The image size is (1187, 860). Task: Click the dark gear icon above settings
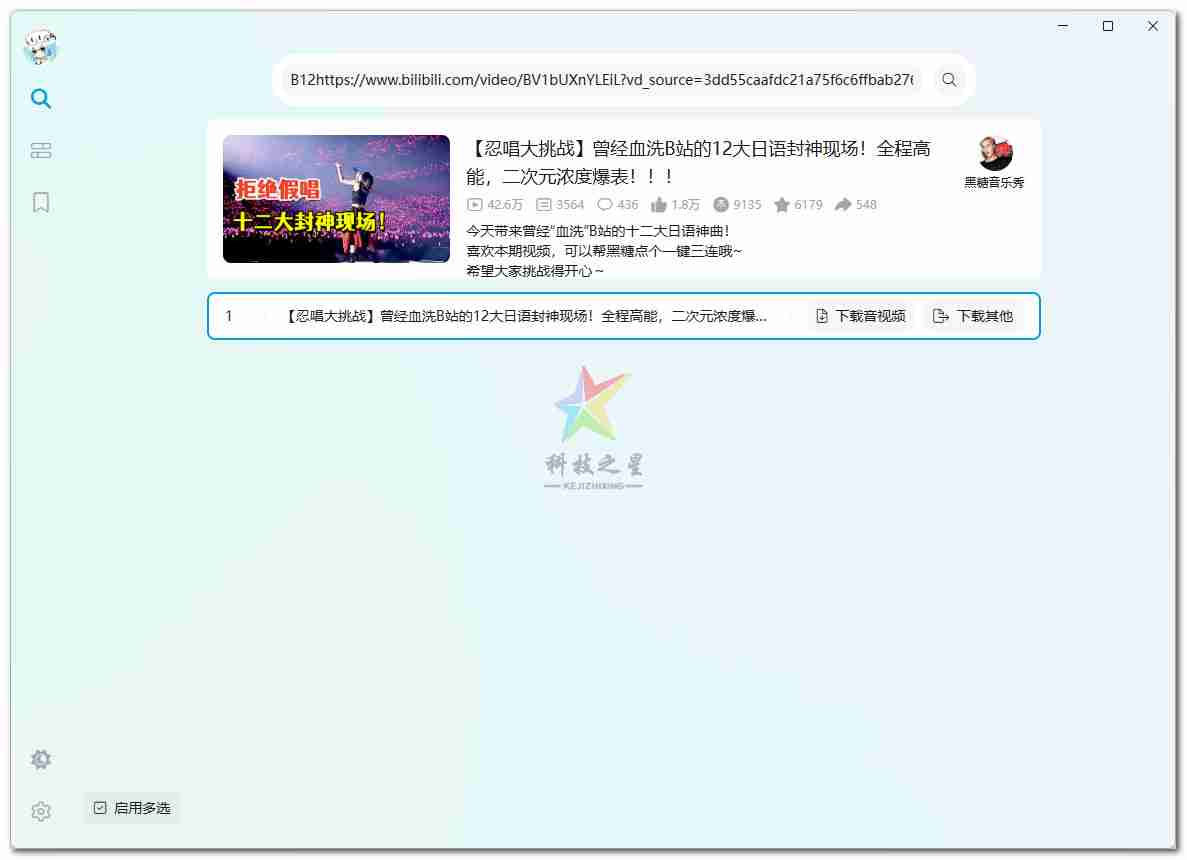pos(41,760)
